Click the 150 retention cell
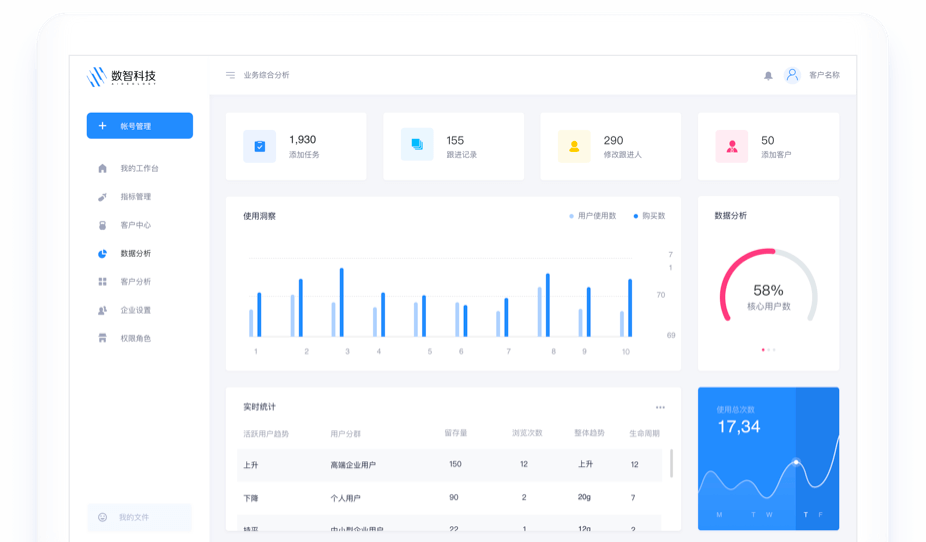Viewport: 926px width, 542px height. coord(455,464)
